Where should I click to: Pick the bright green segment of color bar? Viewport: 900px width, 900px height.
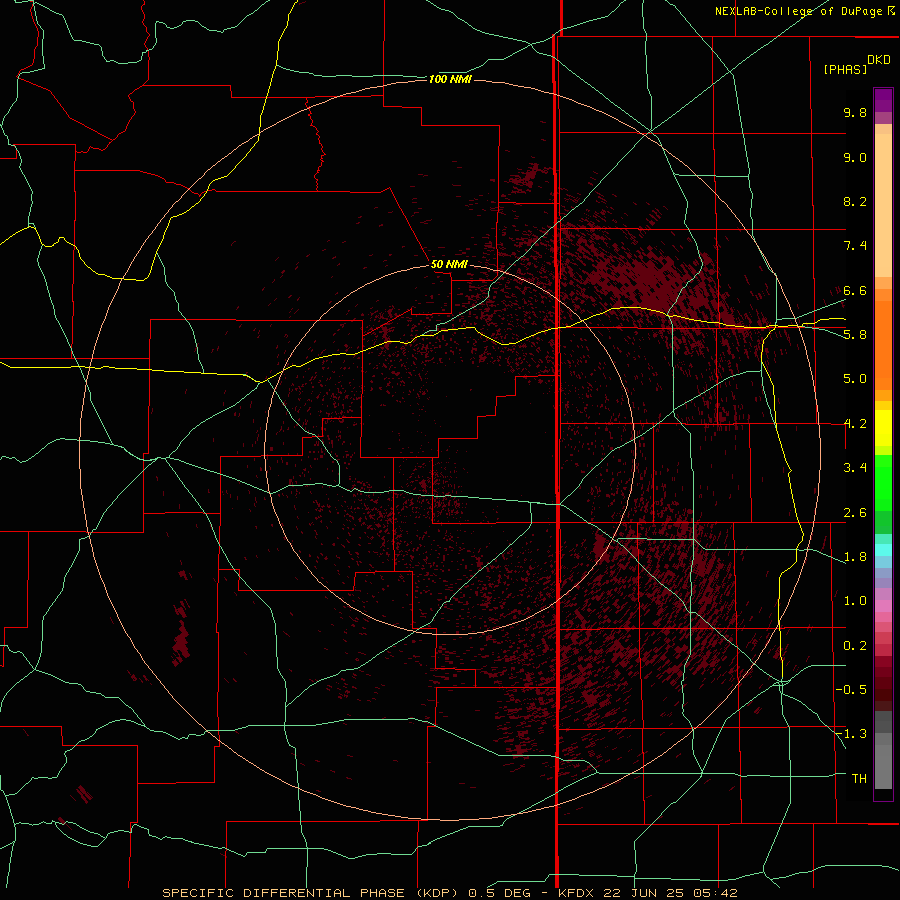tap(883, 482)
